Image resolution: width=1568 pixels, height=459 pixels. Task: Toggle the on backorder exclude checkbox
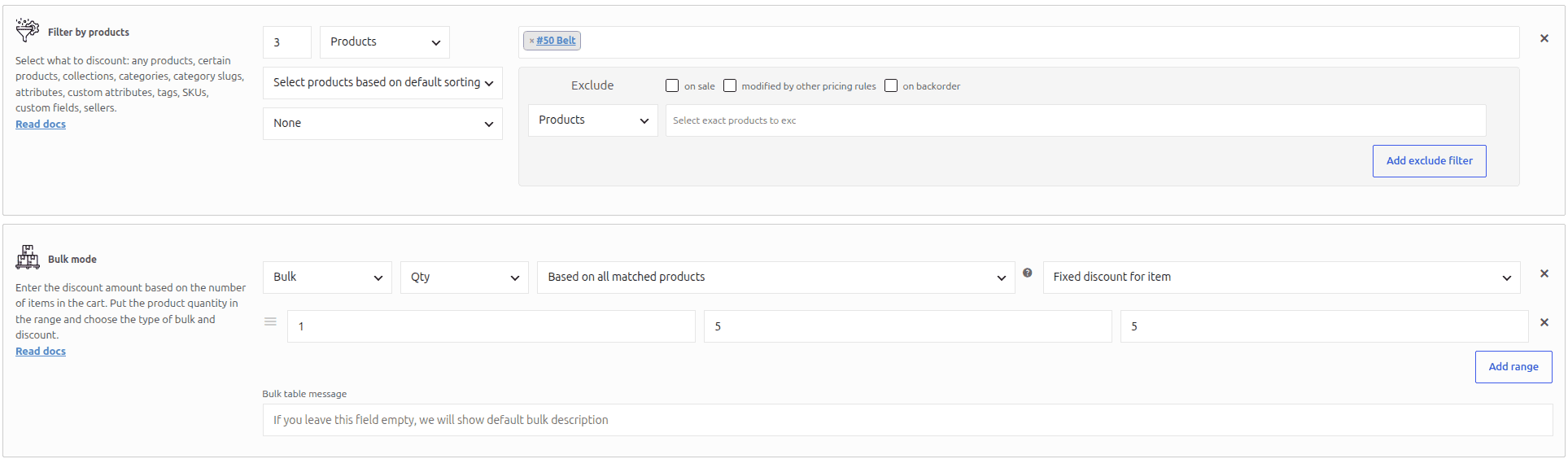pyautogui.click(x=891, y=85)
